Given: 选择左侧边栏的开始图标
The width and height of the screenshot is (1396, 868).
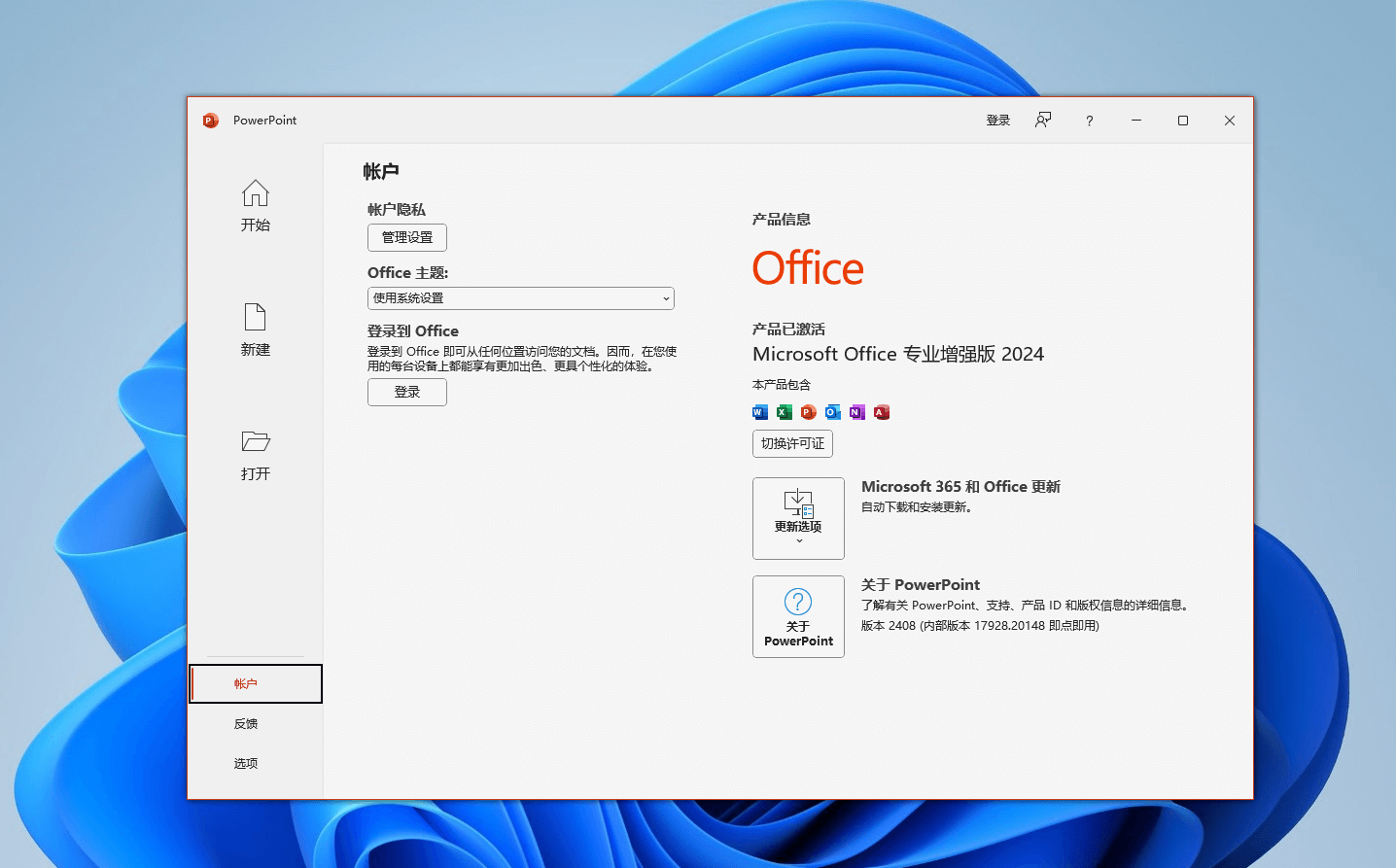Looking at the screenshot, I should click(255, 204).
